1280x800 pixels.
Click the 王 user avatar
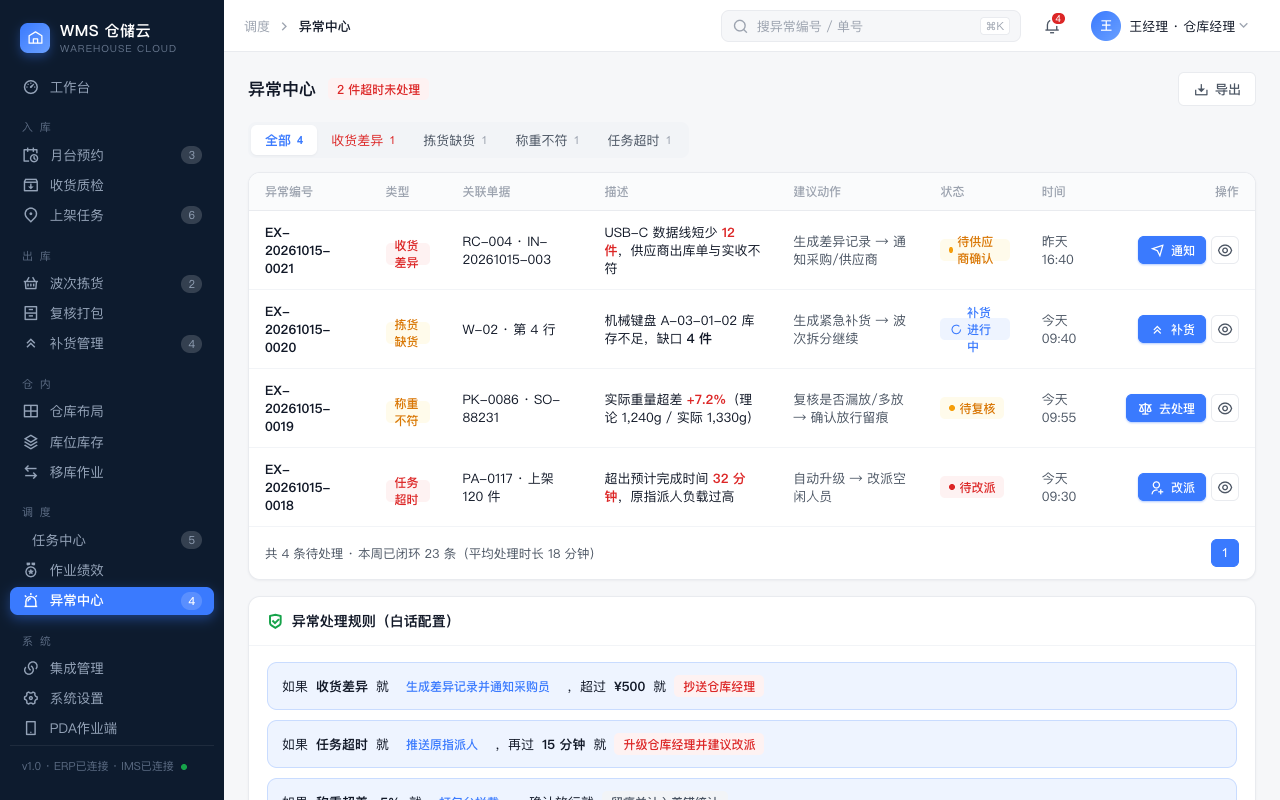point(1106,26)
